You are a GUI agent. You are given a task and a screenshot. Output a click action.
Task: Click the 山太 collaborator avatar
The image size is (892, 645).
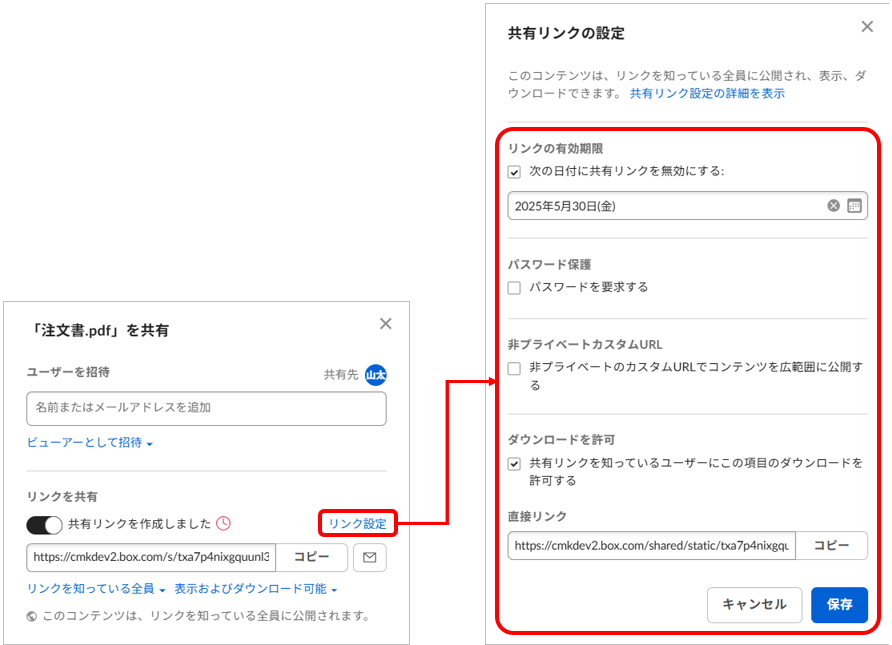(375, 374)
